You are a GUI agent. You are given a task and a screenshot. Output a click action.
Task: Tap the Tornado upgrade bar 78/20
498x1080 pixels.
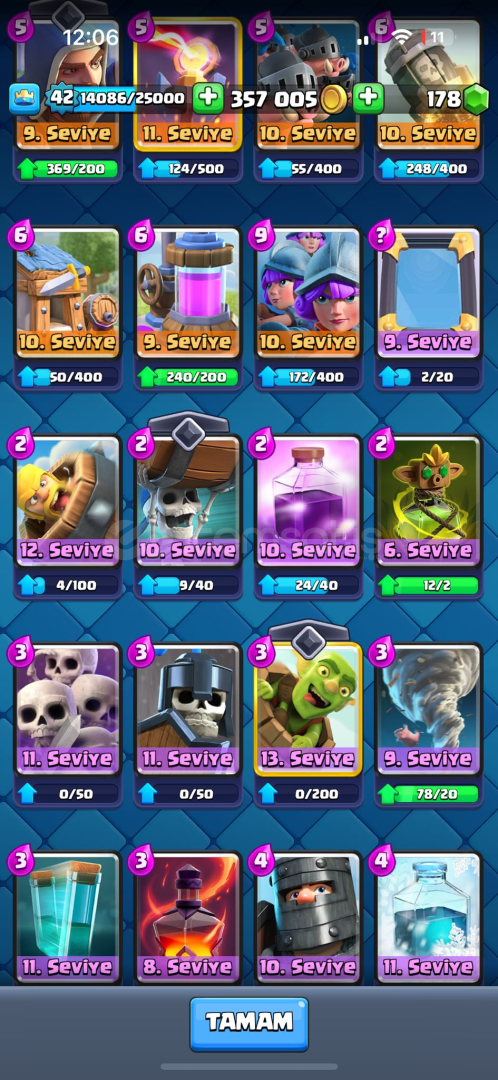[x=428, y=793]
